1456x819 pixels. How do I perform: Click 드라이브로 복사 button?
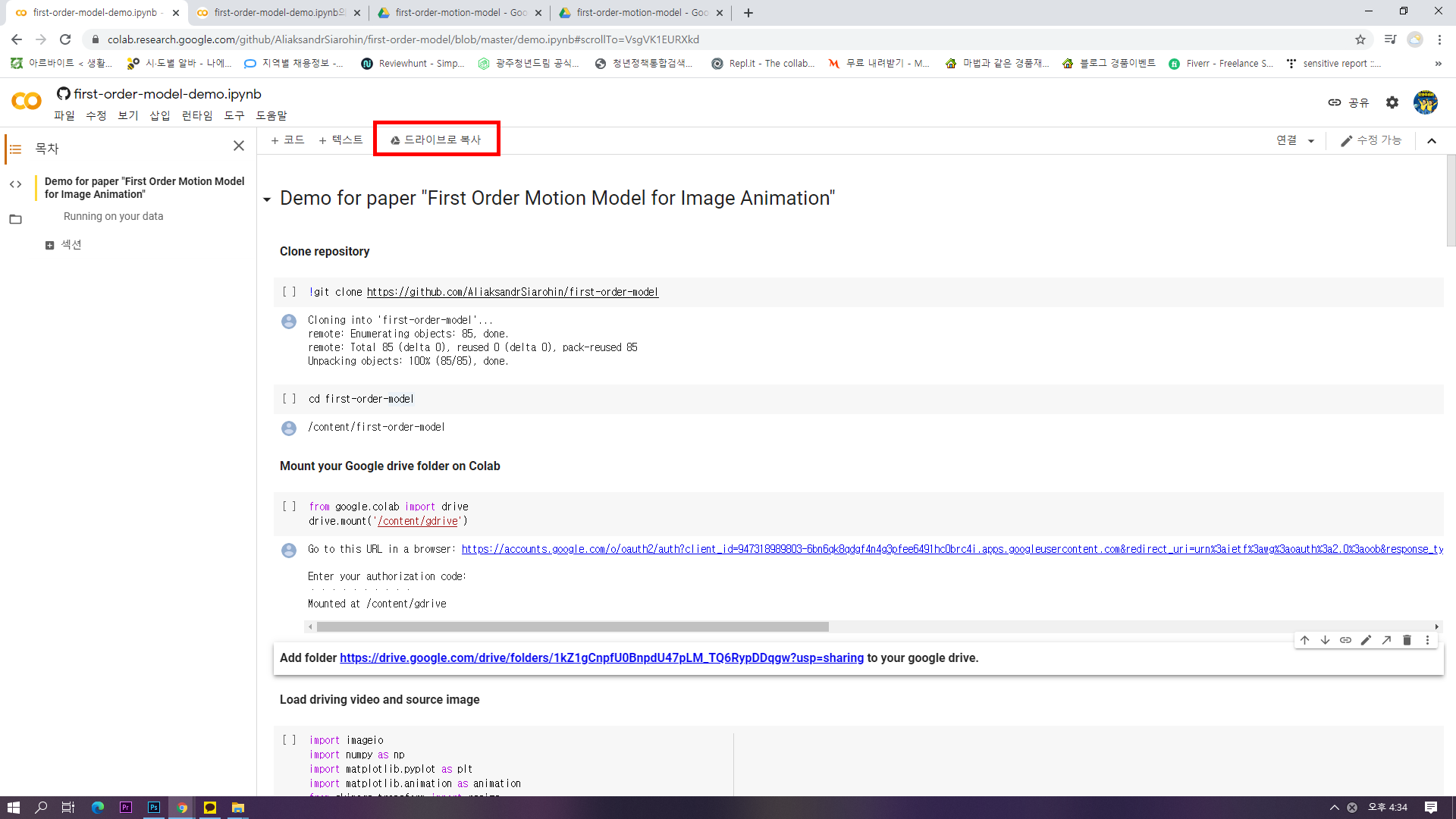[x=436, y=140]
